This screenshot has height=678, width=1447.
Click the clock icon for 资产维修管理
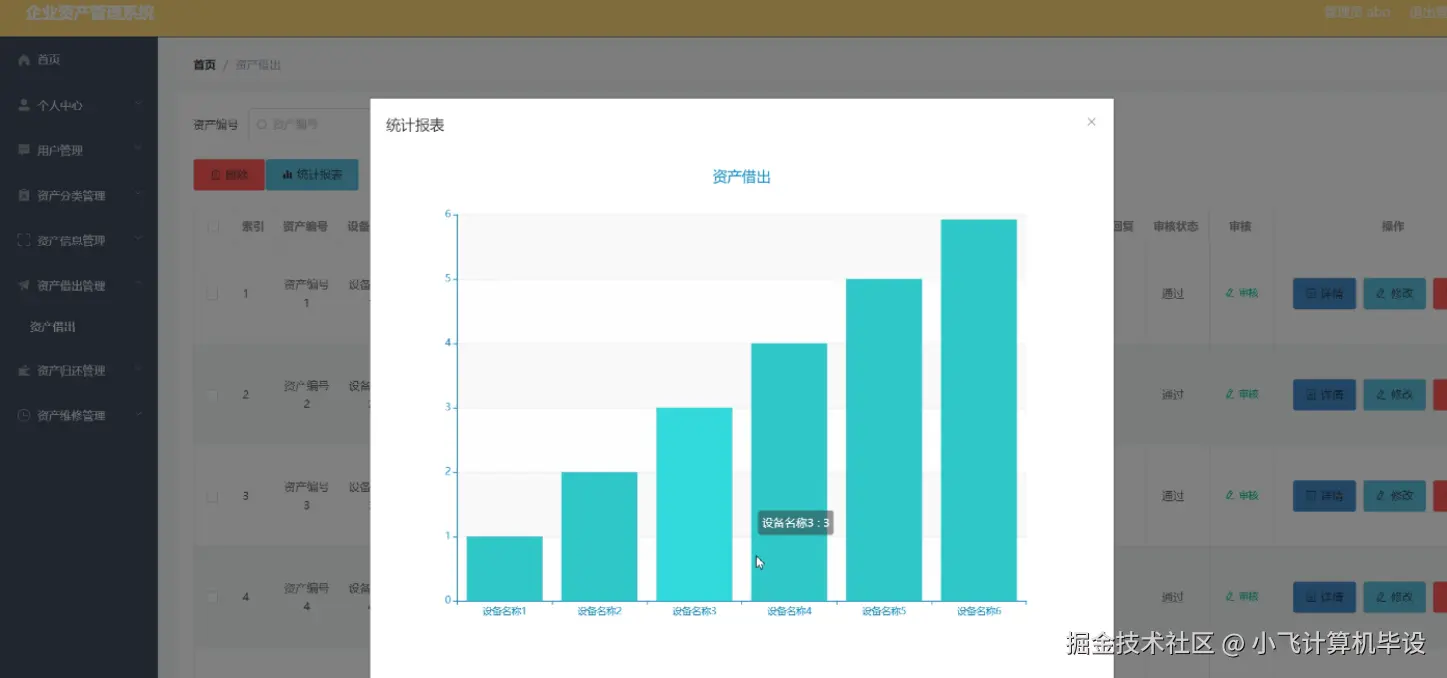24,415
